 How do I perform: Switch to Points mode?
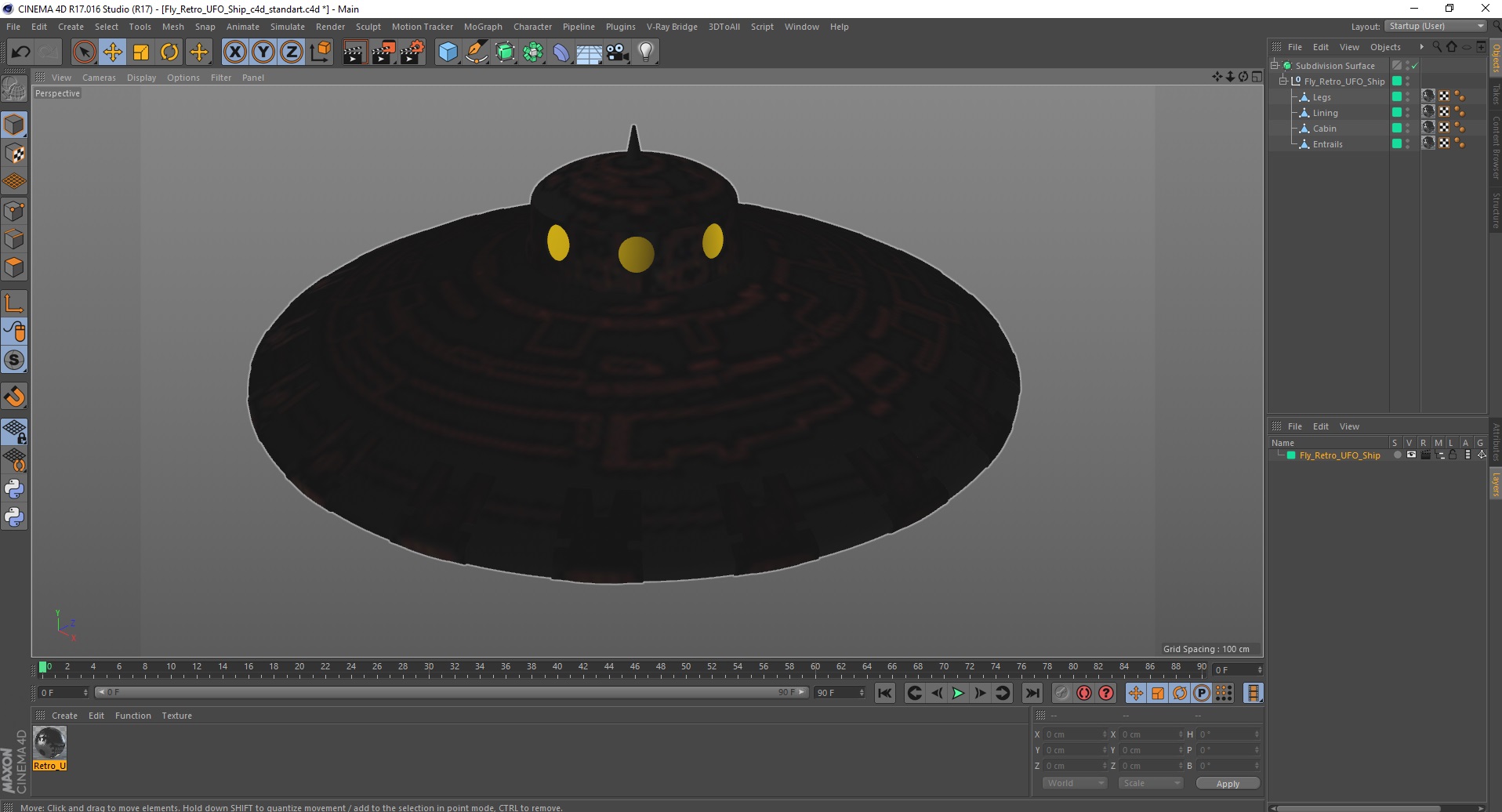[x=14, y=211]
